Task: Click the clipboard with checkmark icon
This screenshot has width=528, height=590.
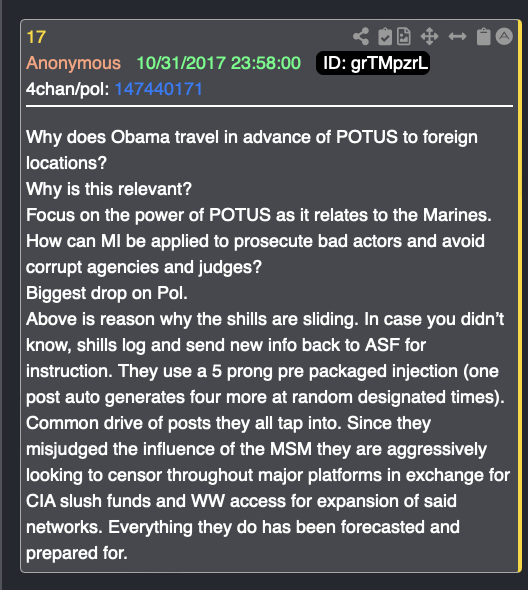Action: tap(385, 36)
